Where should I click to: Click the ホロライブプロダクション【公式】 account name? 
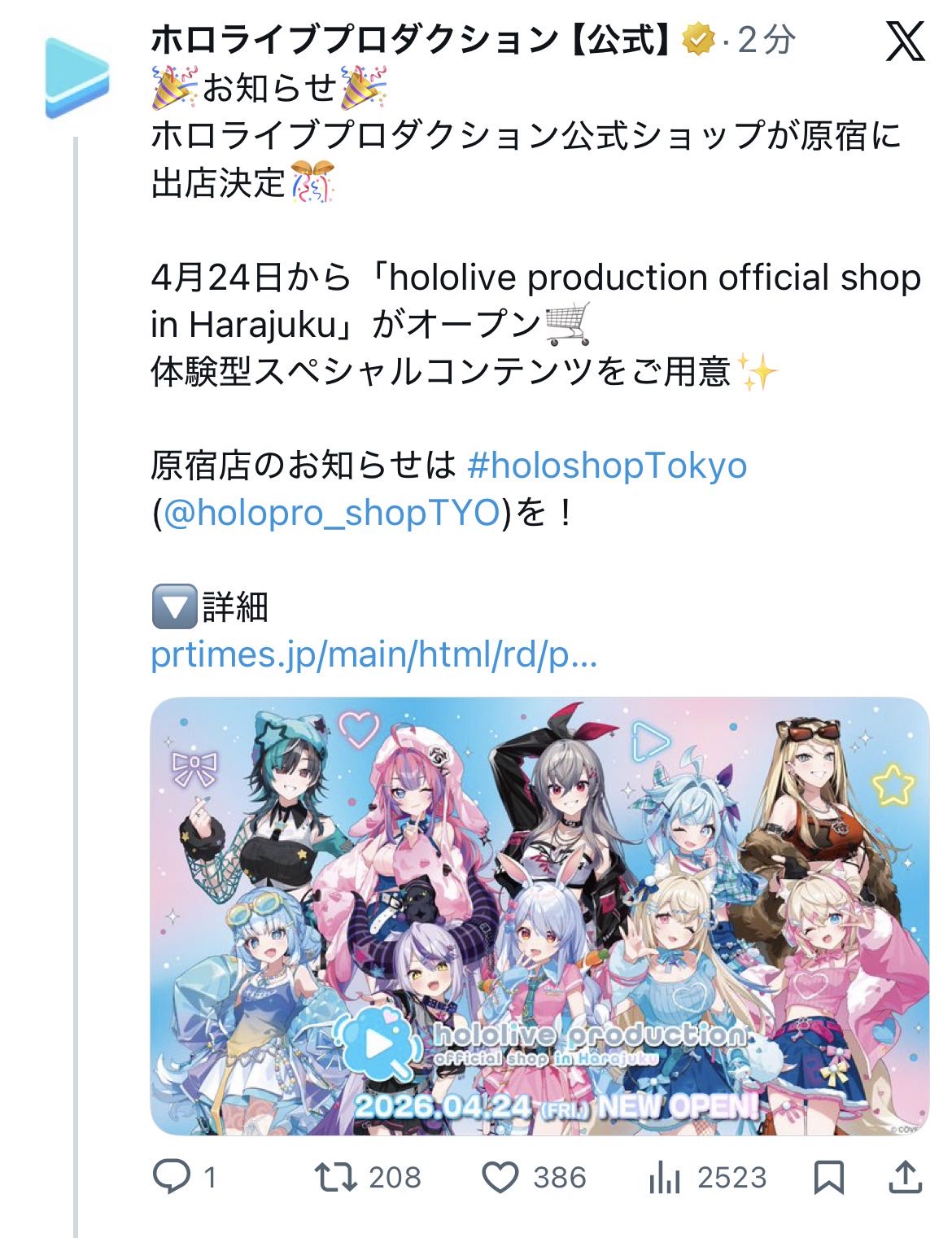pos(411,39)
